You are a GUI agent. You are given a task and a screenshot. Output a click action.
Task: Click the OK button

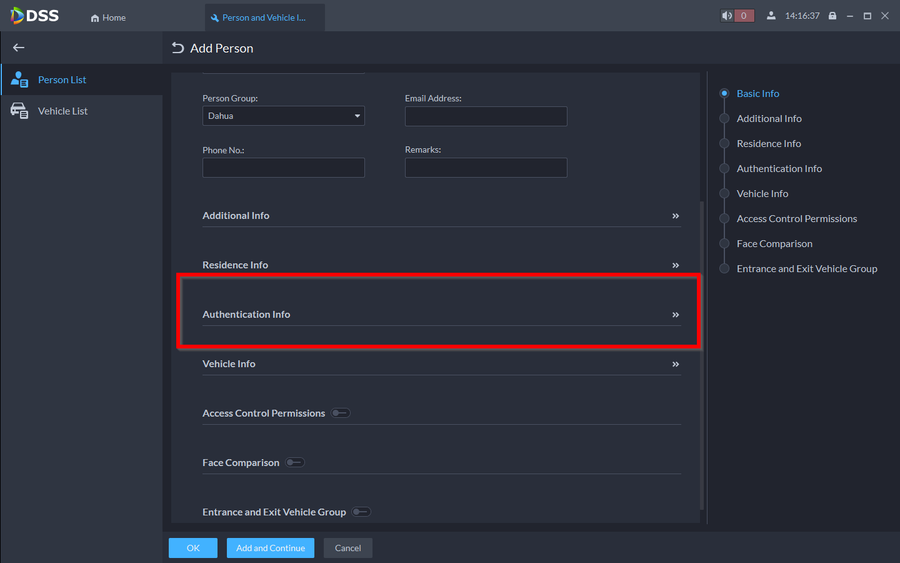[193, 548]
